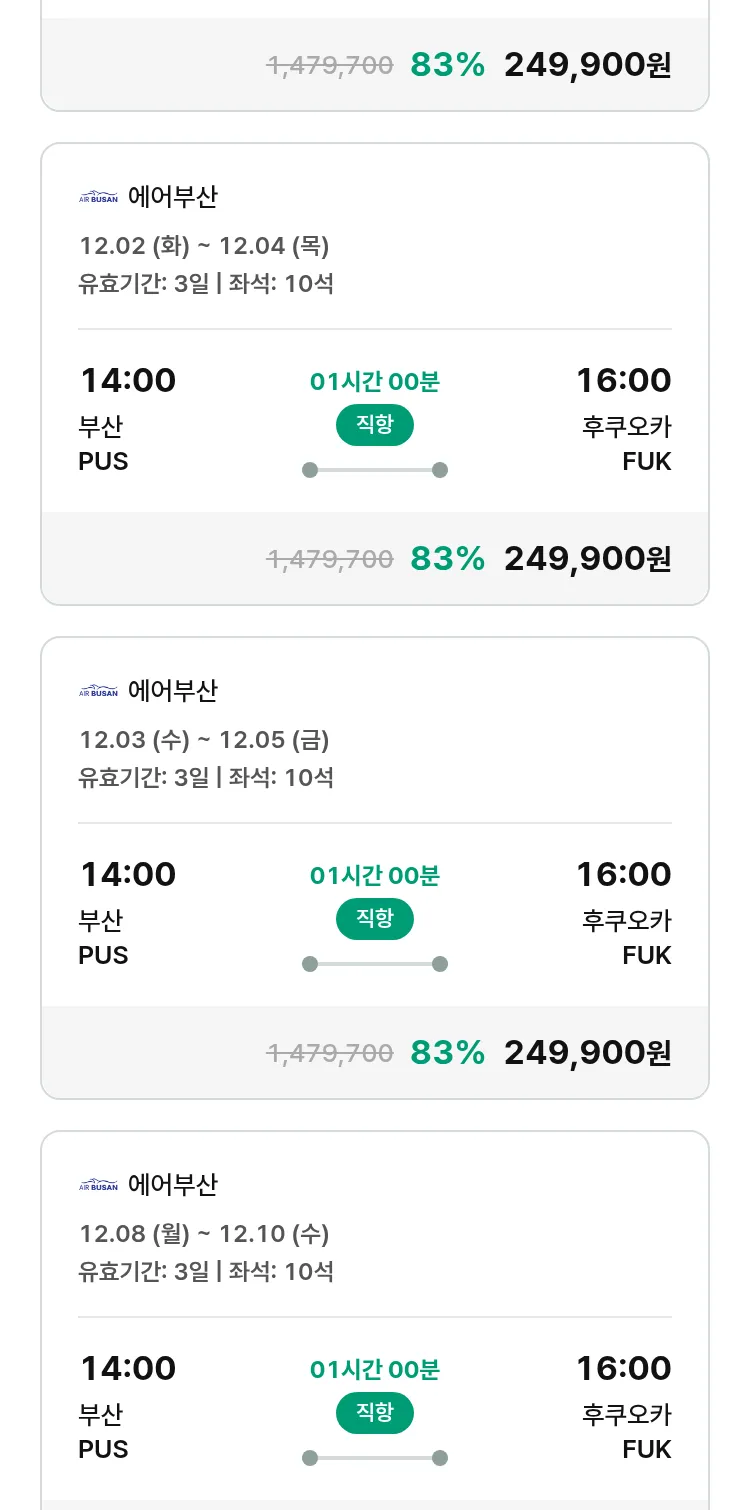Select the 12.02 (화) ~ 12.04 (목) flight

tap(204, 246)
